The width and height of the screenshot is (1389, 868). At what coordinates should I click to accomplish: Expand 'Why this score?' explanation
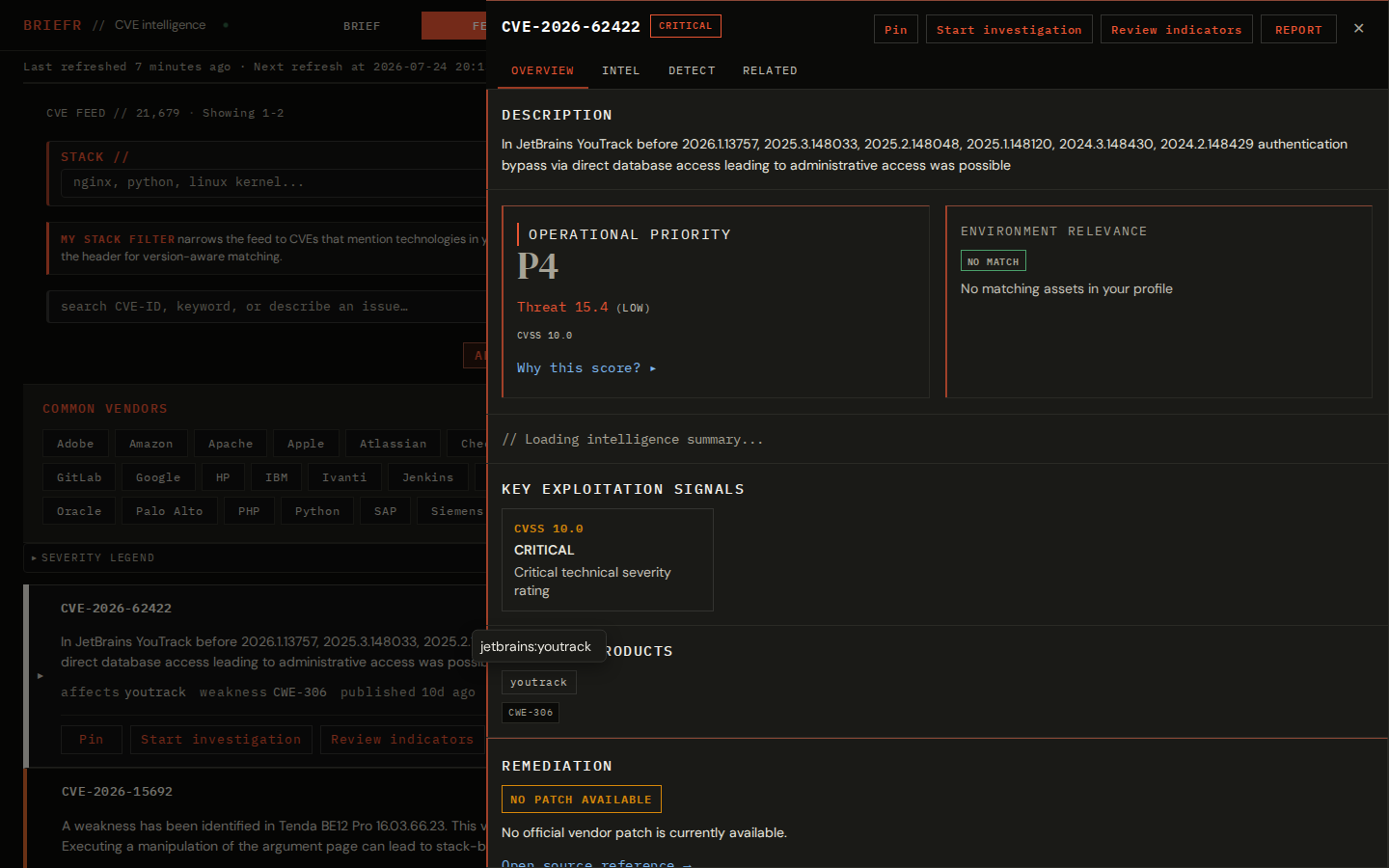[x=586, y=368]
